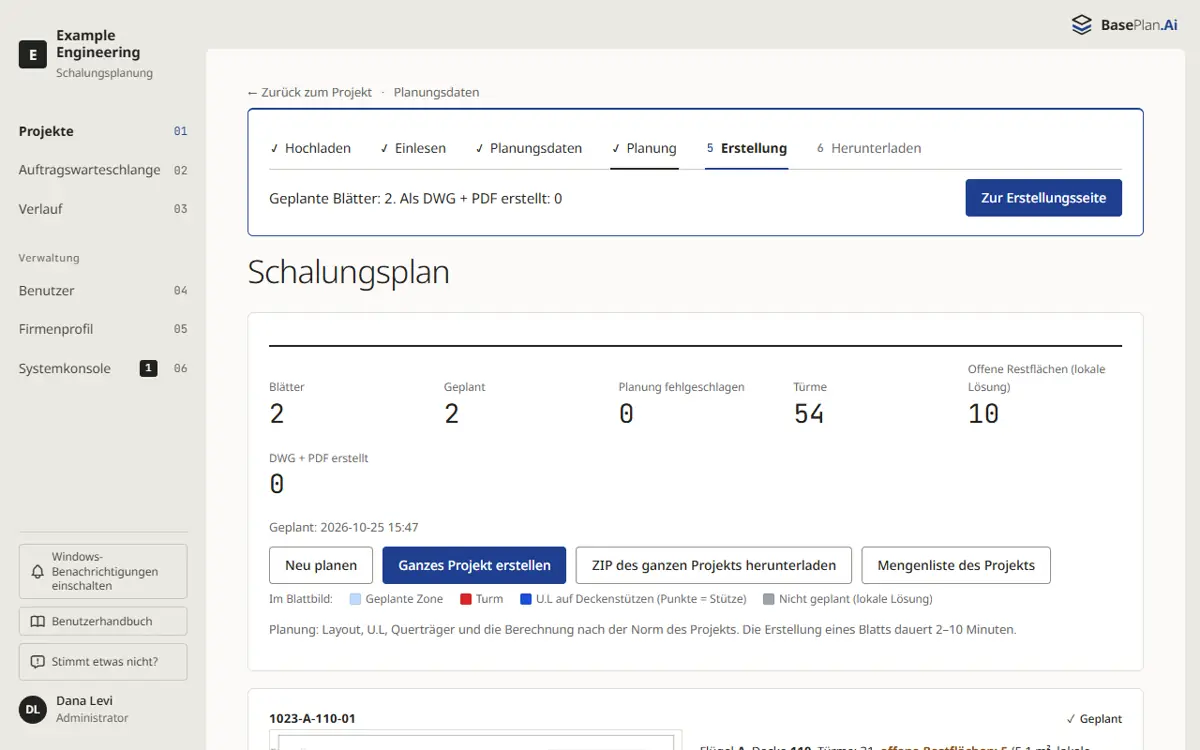Click the light blue "Geplante Zone" swatch
The height and width of the screenshot is (750, 1200).
click(355, 599)
